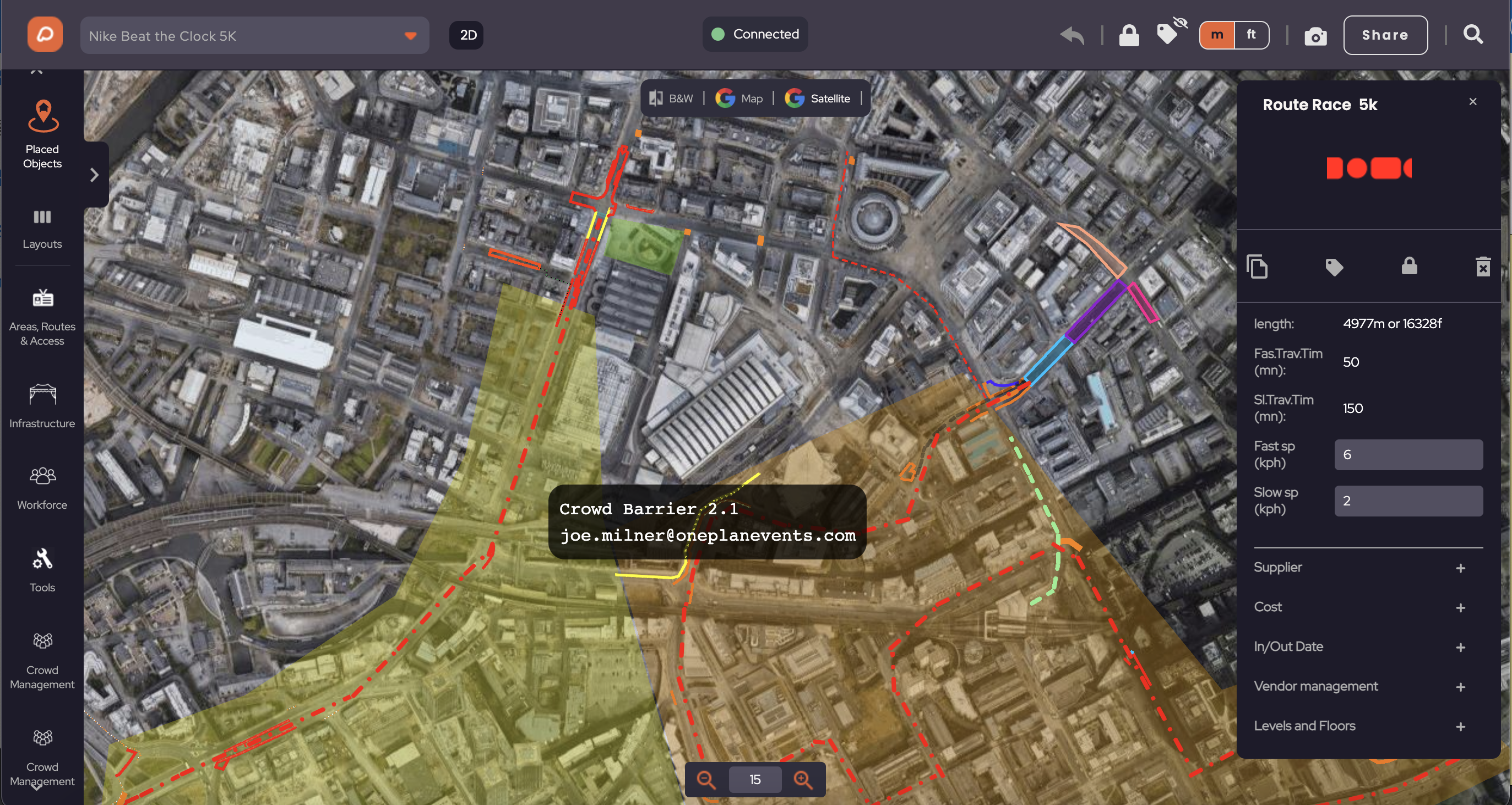Take a snapshot with camera icon
Viewport: 1512px width, 805px height.
pyautogui.click(x=1315, y=36)
